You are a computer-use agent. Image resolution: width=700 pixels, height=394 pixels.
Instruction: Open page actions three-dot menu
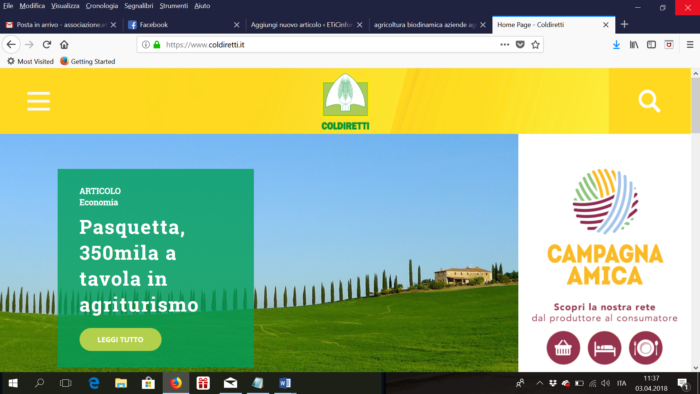coord(504,45)
